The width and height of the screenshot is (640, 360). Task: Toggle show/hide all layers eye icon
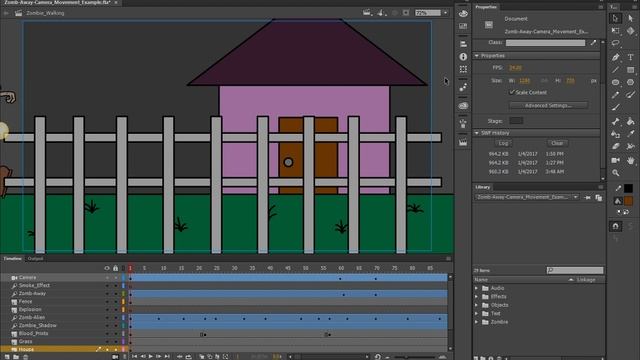tap(107, 268)
